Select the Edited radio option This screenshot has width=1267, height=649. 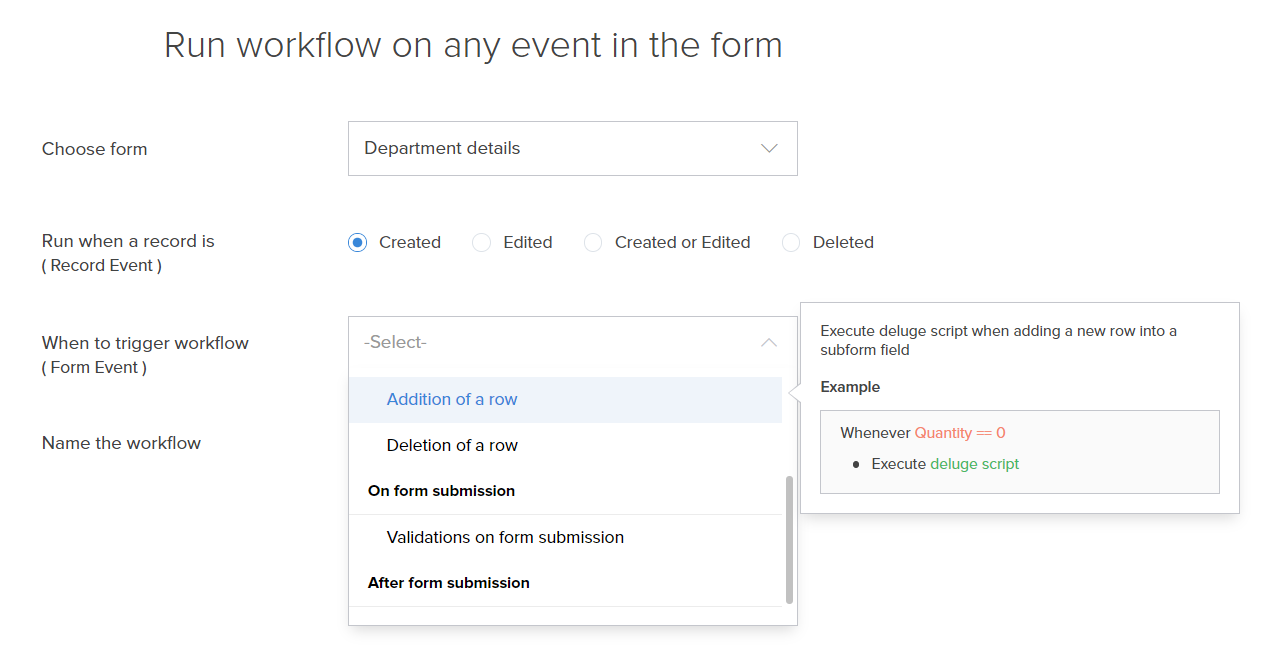coord(482,242)
